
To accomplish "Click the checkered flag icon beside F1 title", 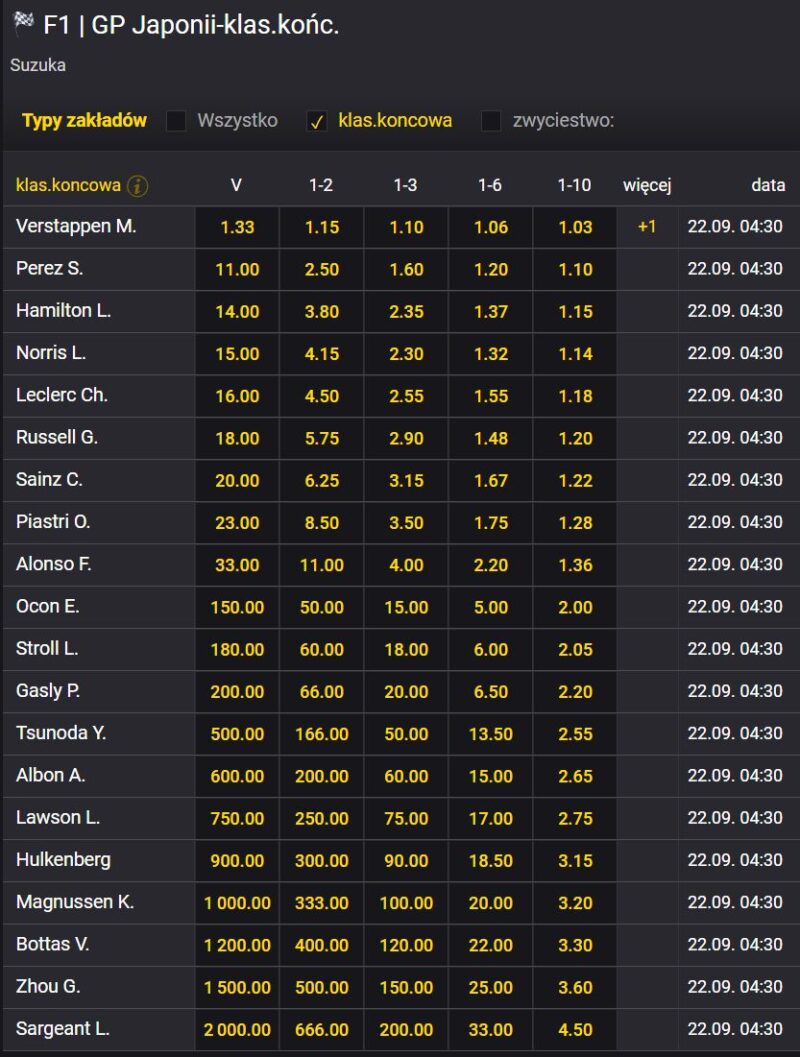I will tap(24, 21).
